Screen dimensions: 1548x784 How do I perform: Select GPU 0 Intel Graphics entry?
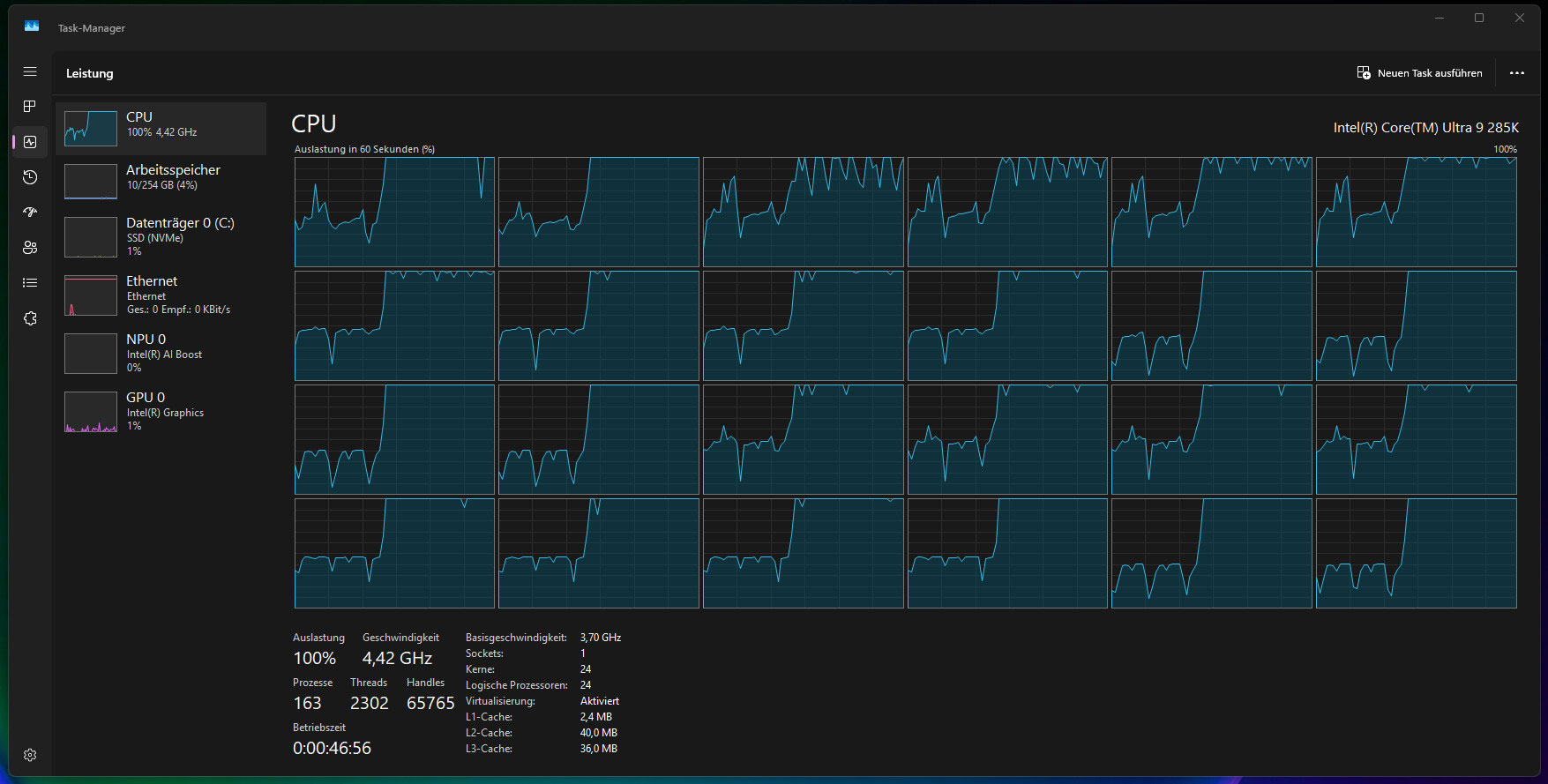pos(161,412)
